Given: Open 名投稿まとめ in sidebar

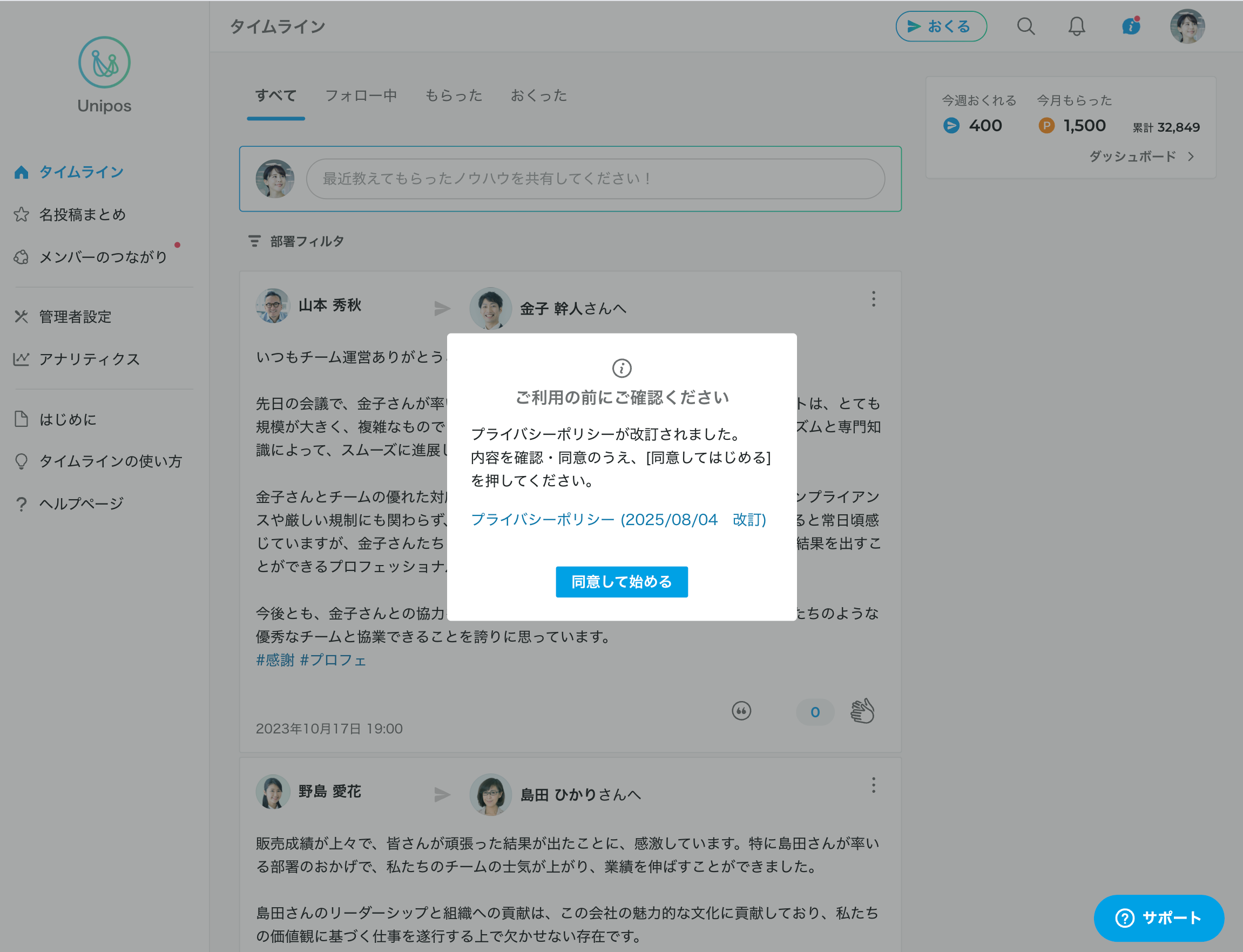Looking at the screenshot, I should click(x=82, y=215).
